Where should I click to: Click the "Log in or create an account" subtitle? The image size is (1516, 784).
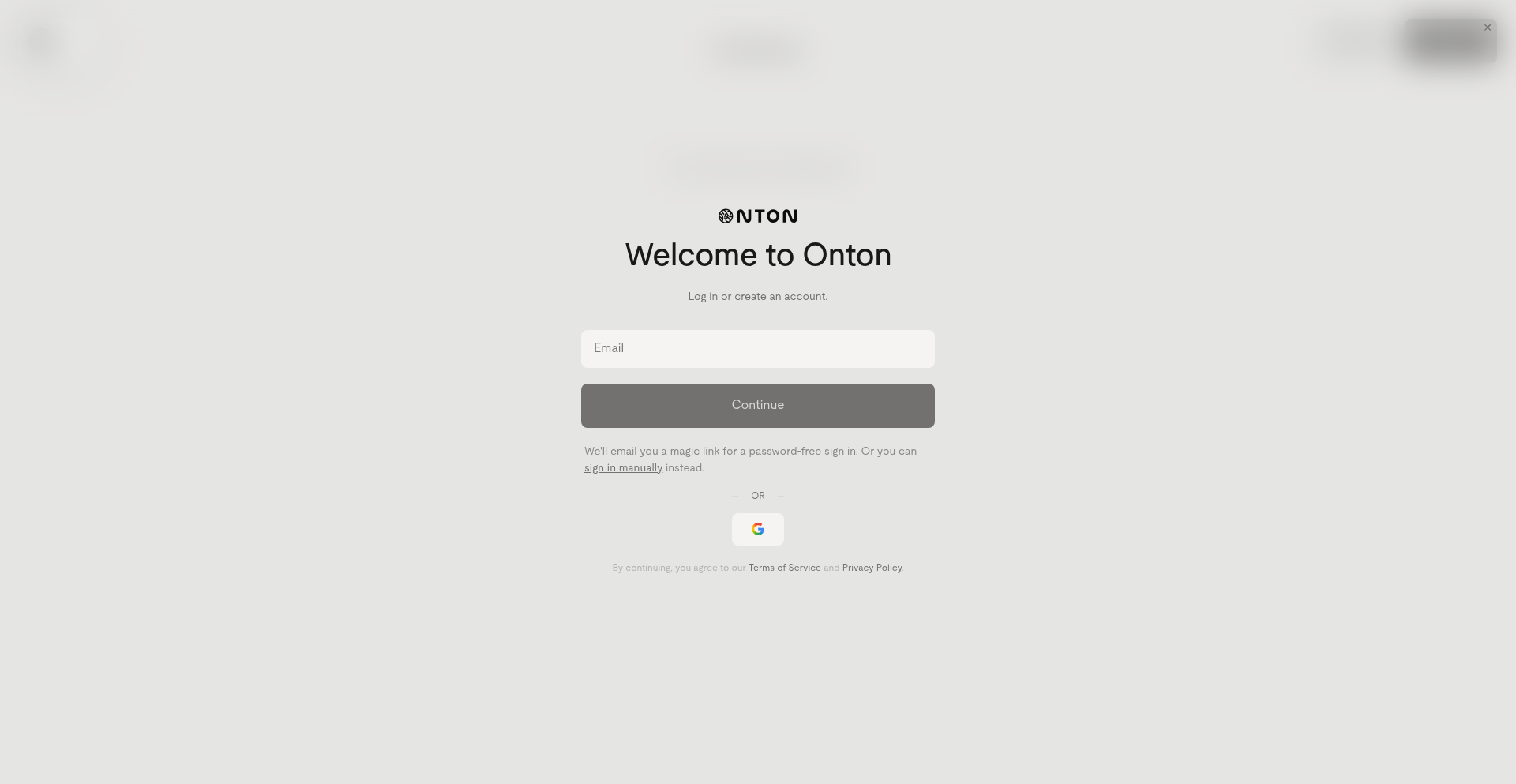[758, 297]
